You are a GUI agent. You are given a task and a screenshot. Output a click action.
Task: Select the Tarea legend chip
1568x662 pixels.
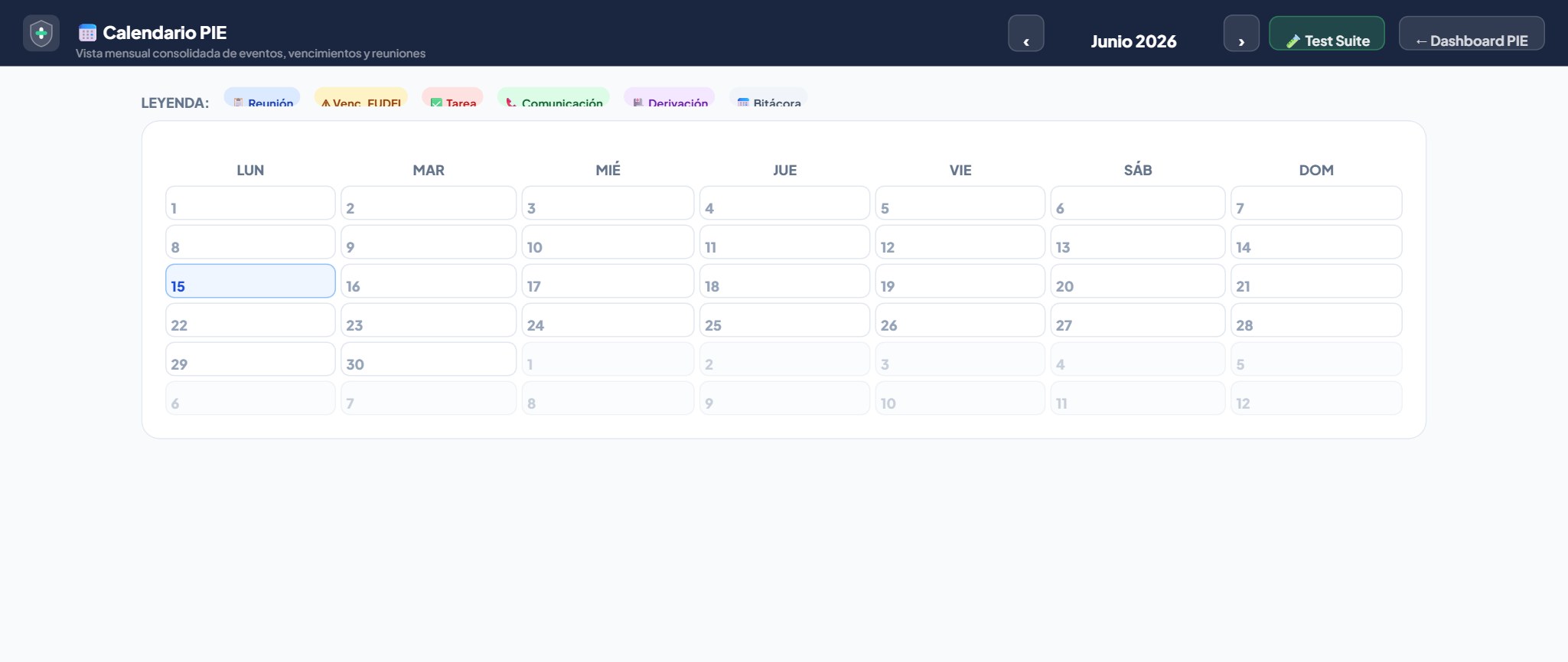(452, 97)
